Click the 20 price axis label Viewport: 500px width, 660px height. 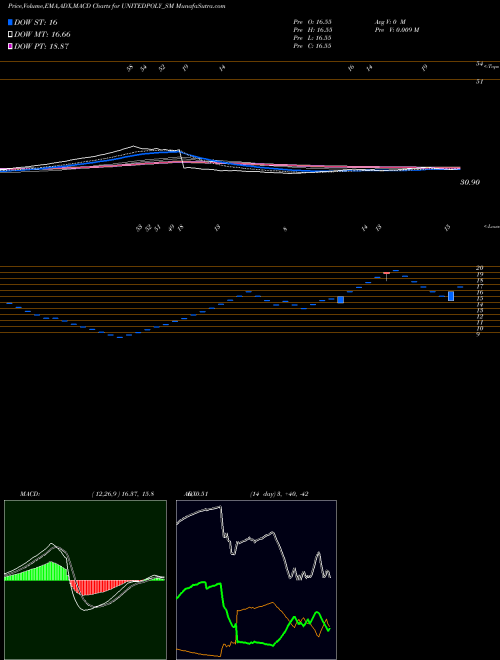click(x=479, y=268)
